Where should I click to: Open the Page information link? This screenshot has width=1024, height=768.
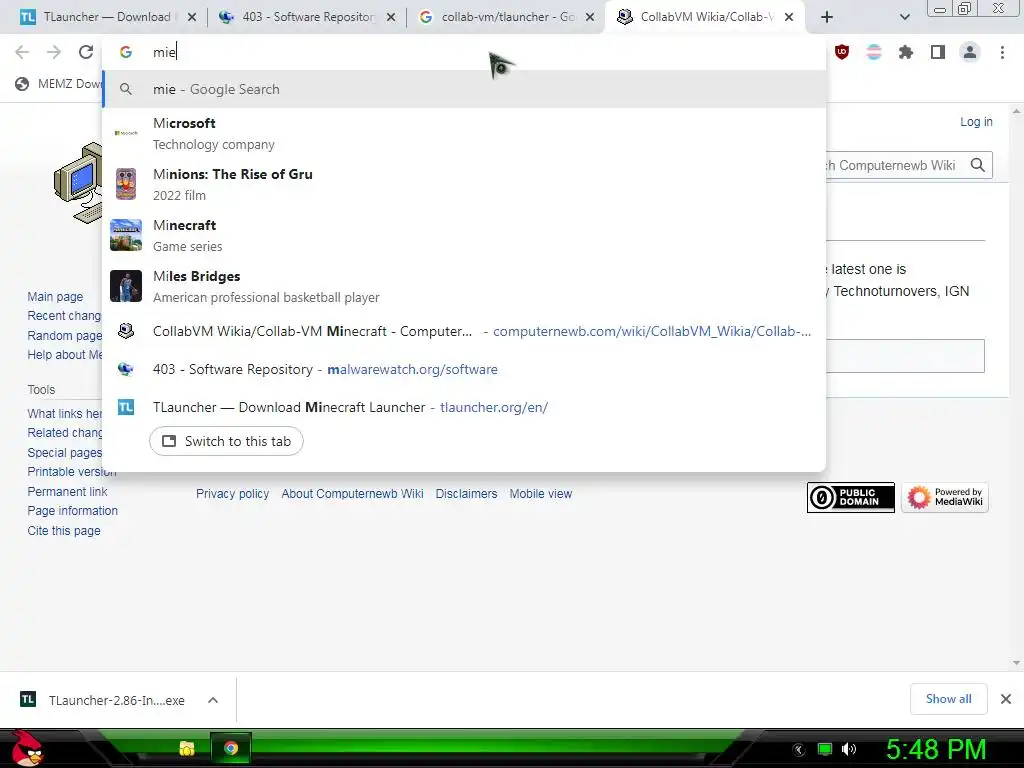point(72,511)
